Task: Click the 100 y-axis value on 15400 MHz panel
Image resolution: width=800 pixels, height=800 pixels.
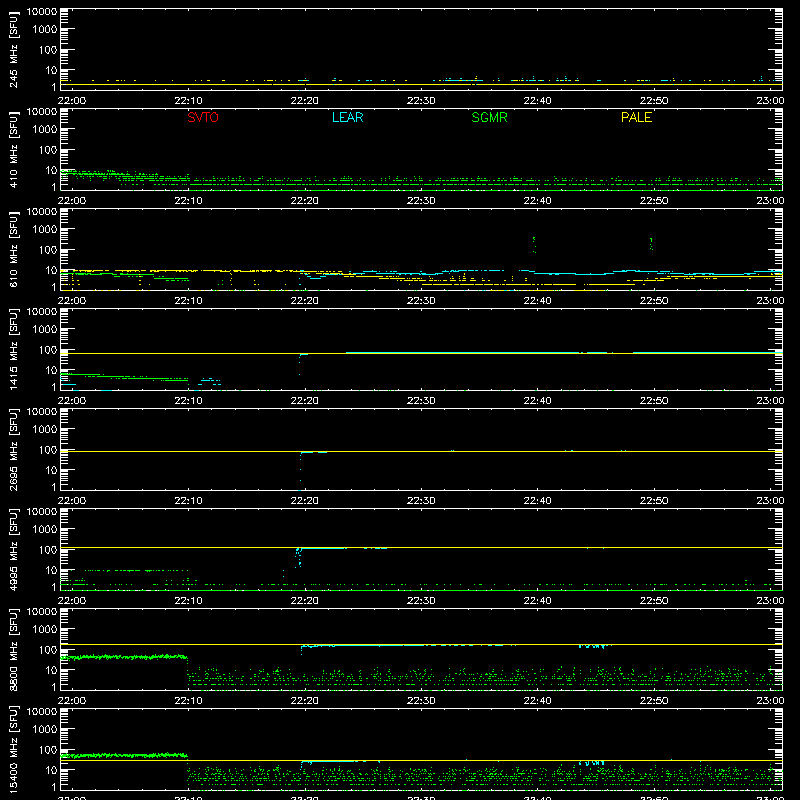Action: pos(48,750)
